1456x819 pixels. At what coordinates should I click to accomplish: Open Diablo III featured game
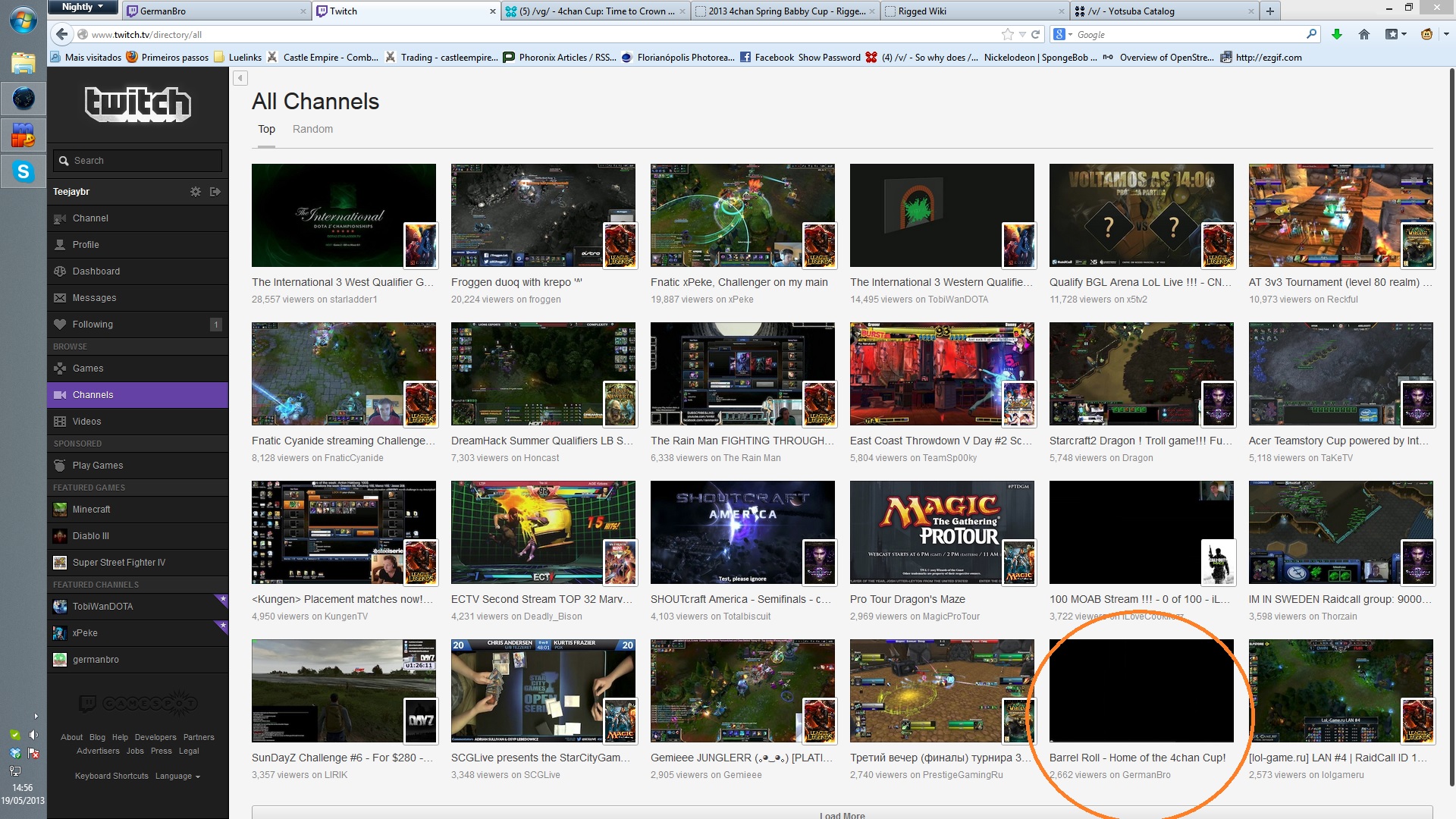click(137, 536)
